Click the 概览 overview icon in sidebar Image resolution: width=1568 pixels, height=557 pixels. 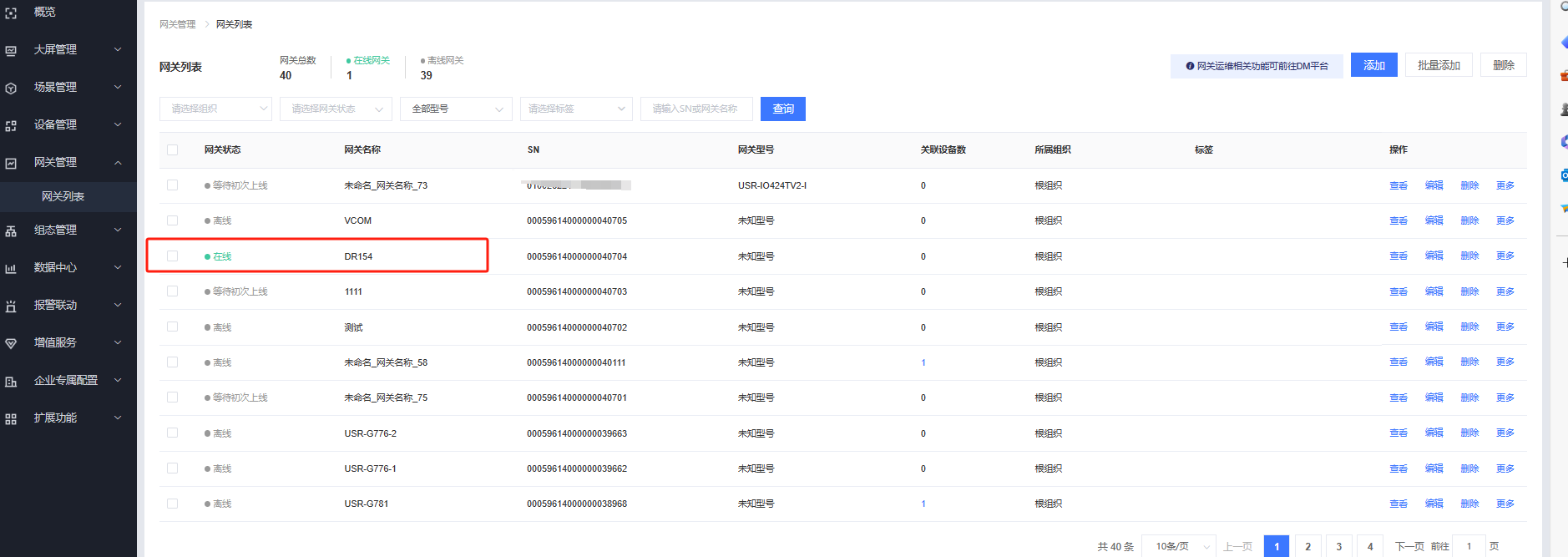[x=11, y=13]
